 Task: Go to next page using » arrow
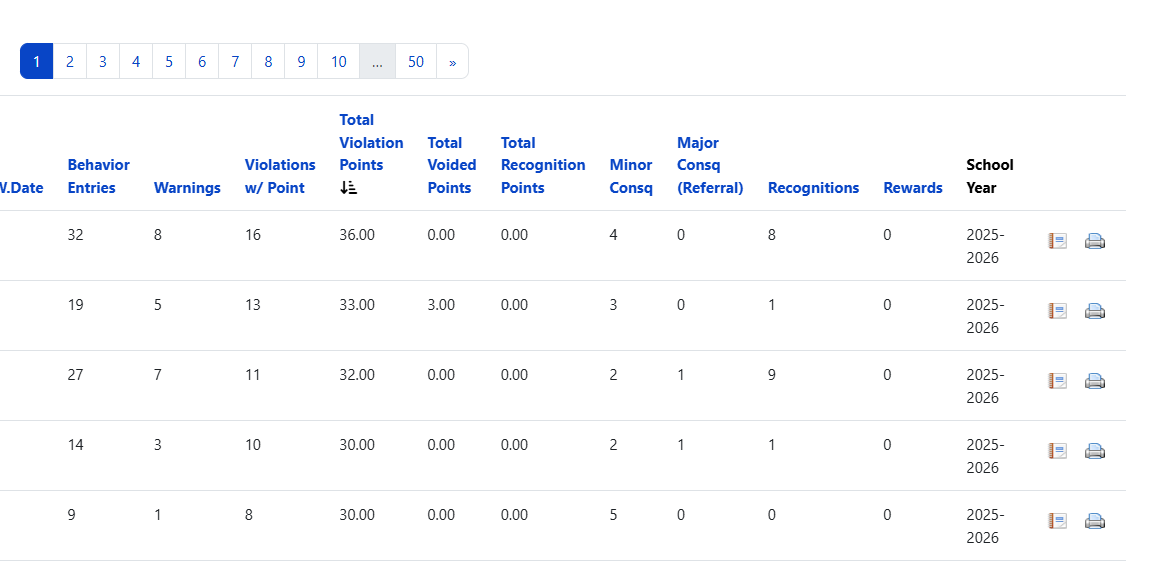click(x=452, y=61)
